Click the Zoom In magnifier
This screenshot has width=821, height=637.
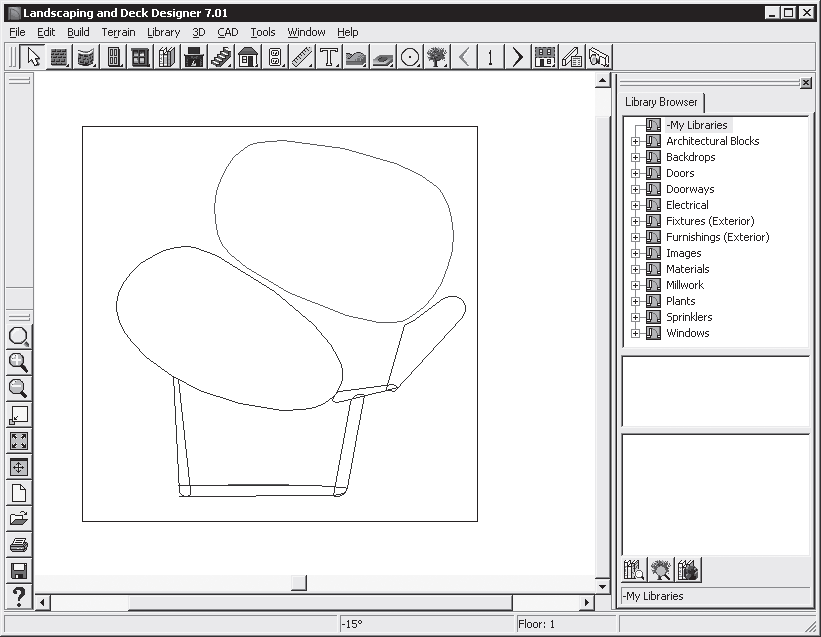[x=18, y=362]
